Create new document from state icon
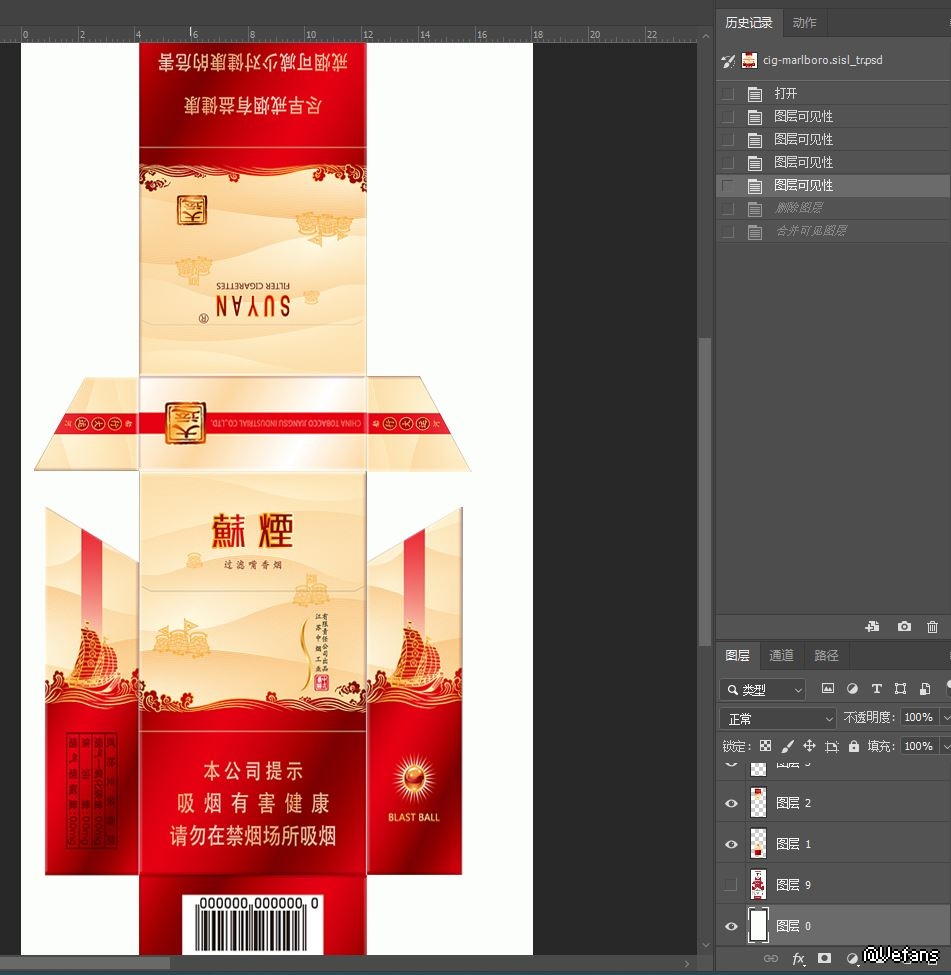The width and height of the screenshot is (951, 975). click(x=872, y=626)
